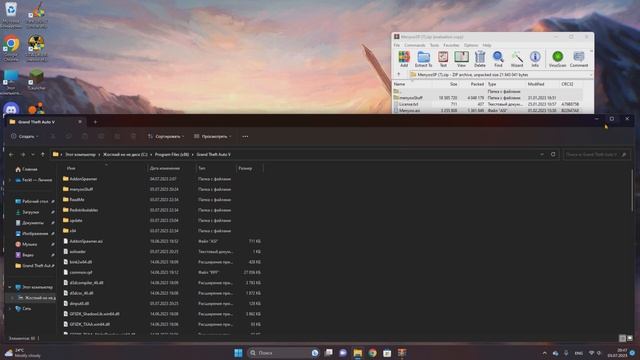Open the three-dots See more menu in Explorer
Screen dimensions: 640x360
tap(245, 136)
